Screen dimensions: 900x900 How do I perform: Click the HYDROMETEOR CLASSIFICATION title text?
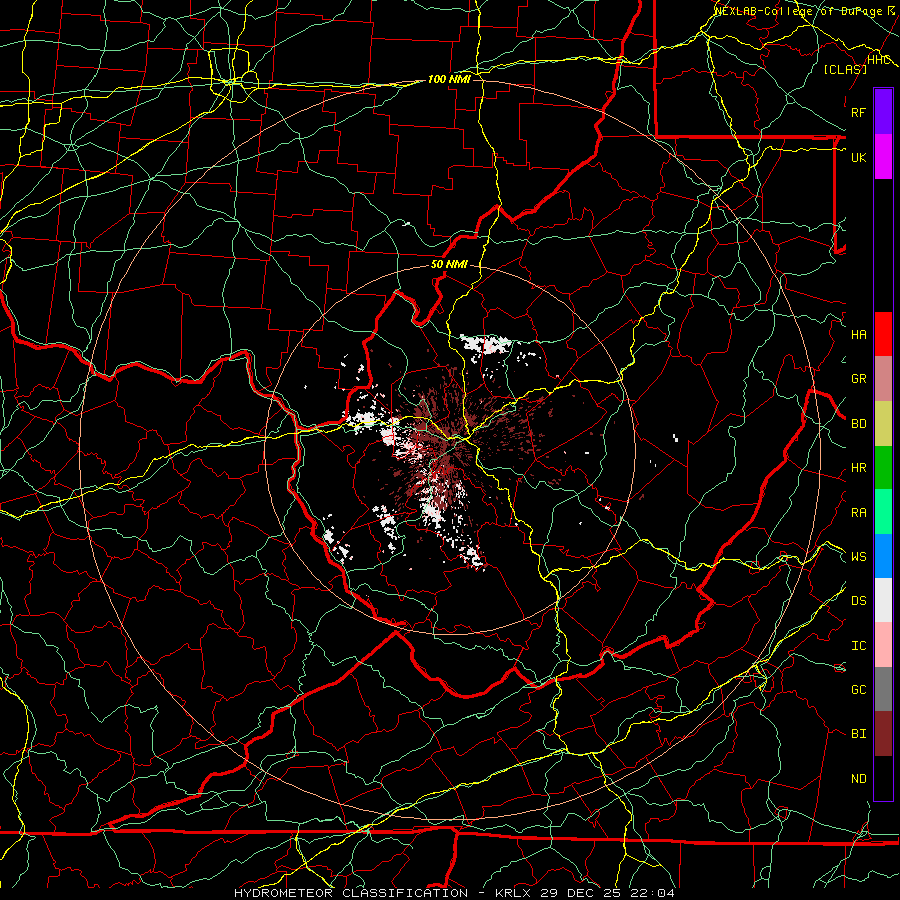351,893
